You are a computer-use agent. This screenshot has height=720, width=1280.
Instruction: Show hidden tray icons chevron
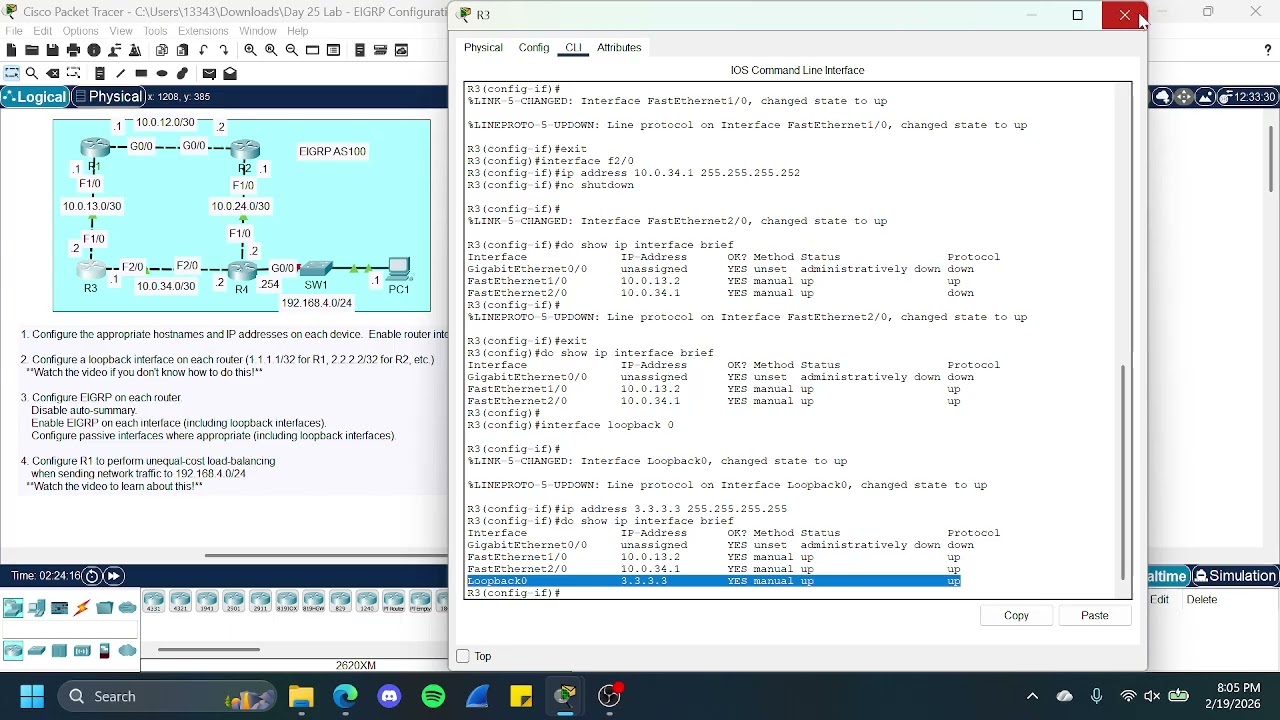1032,696
